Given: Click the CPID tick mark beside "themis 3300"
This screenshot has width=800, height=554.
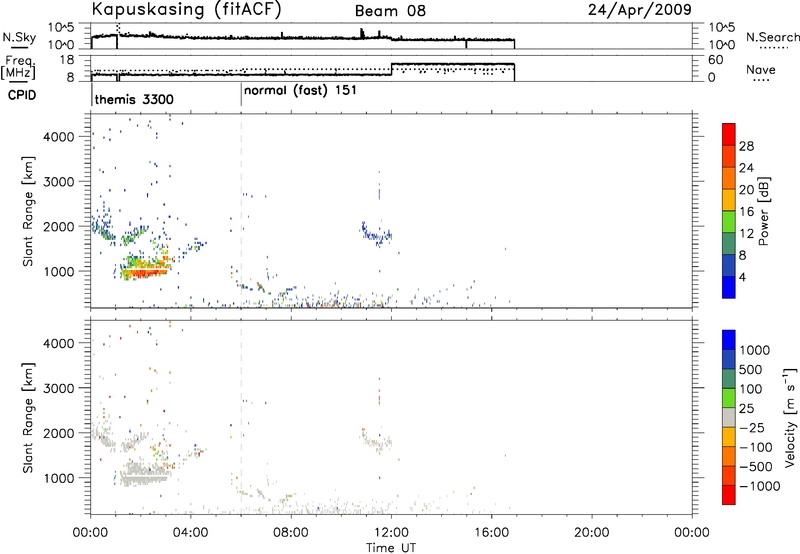Looking at the screenshot, I should (92, 96).
